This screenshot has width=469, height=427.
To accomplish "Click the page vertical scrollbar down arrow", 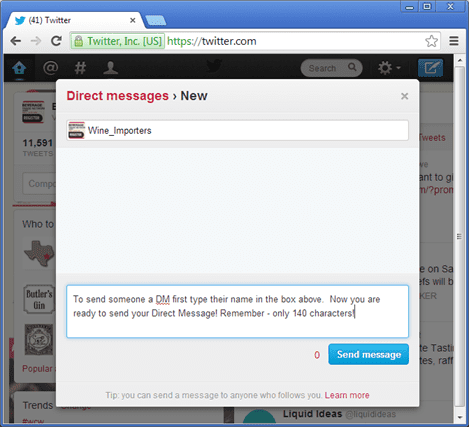I will [x=460, y=417].
